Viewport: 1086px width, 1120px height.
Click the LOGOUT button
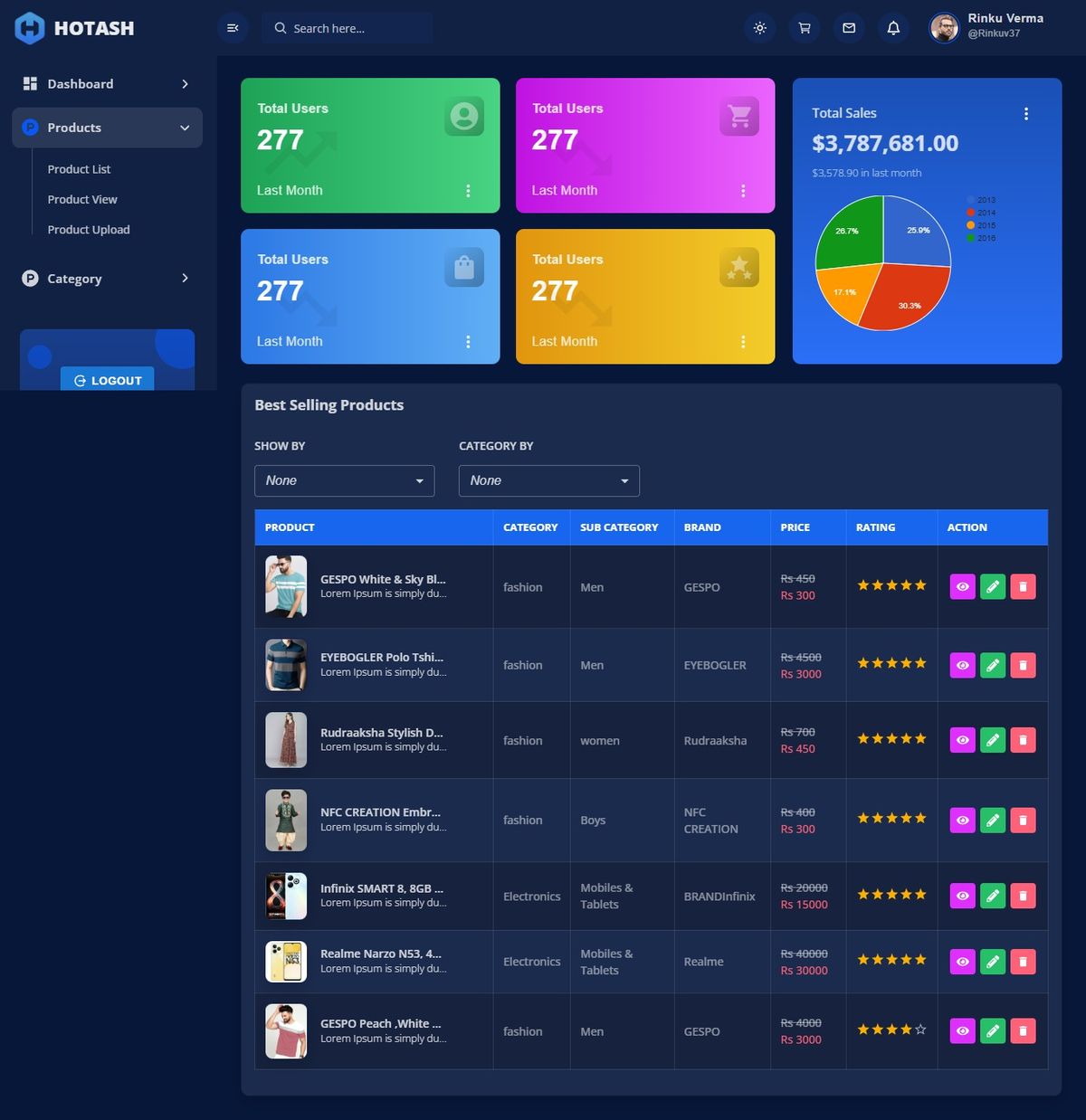click(x=108, y=380)
